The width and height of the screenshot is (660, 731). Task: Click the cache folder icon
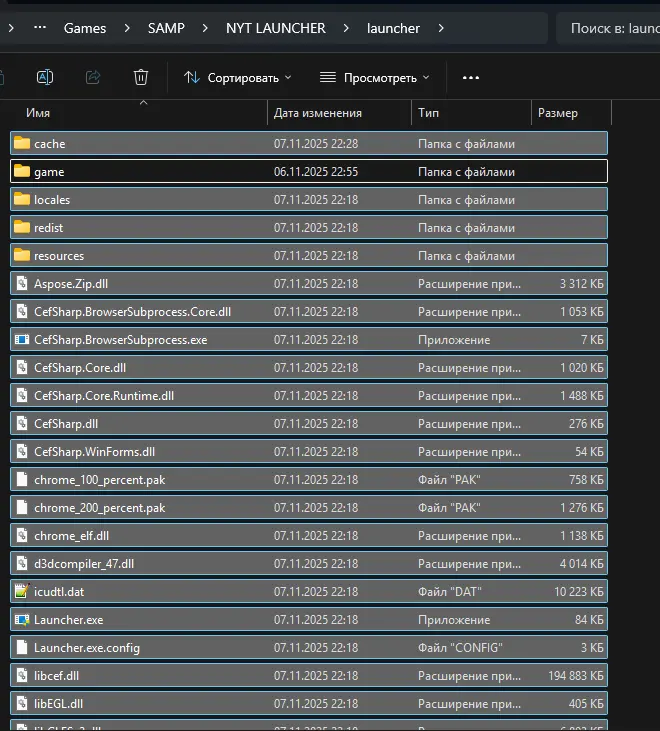tap(22, 144)
